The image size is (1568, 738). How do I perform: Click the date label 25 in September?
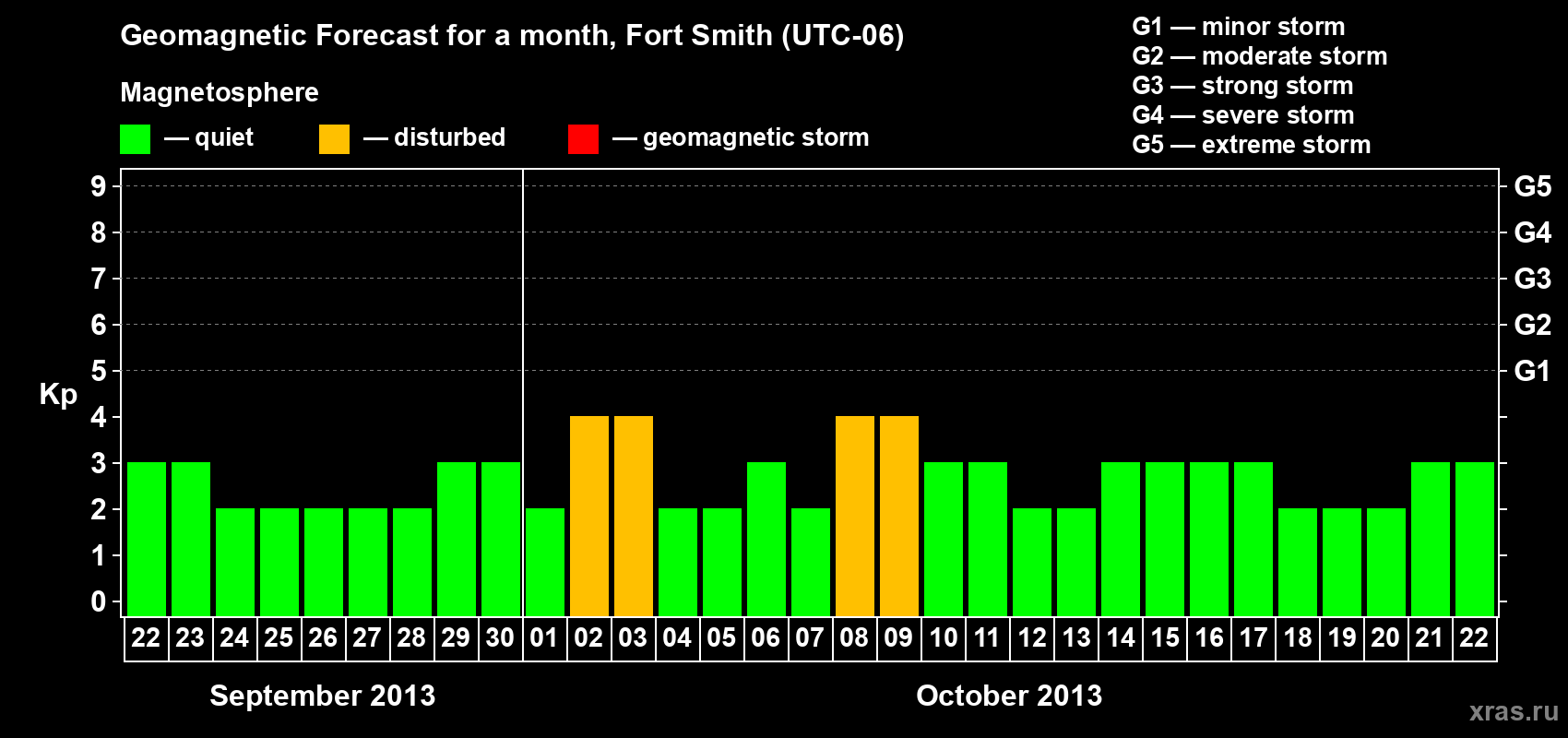pos(279,637)
